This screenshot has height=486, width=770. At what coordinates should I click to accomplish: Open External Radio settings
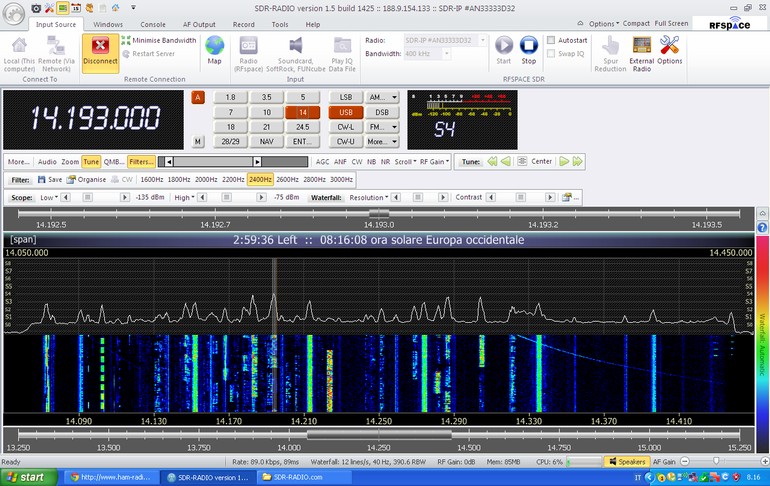coord(642,46)
